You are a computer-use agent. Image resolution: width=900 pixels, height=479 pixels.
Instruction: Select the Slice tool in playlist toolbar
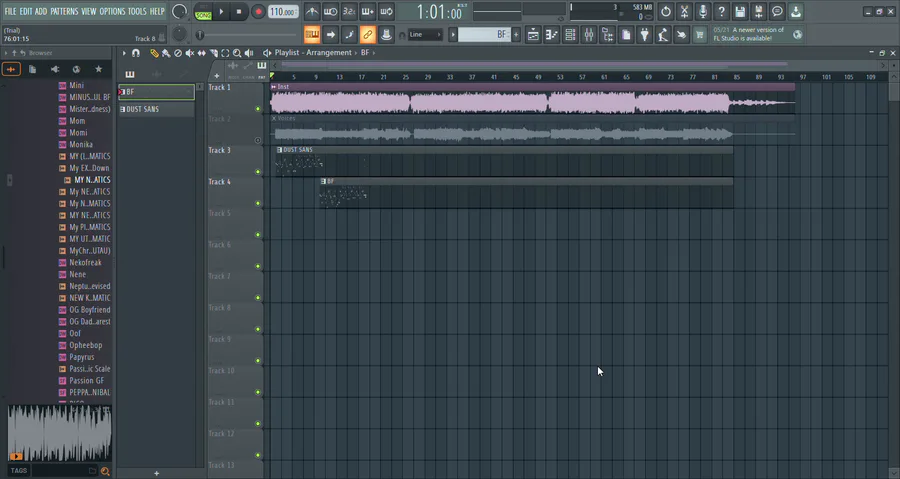[214, 53]
